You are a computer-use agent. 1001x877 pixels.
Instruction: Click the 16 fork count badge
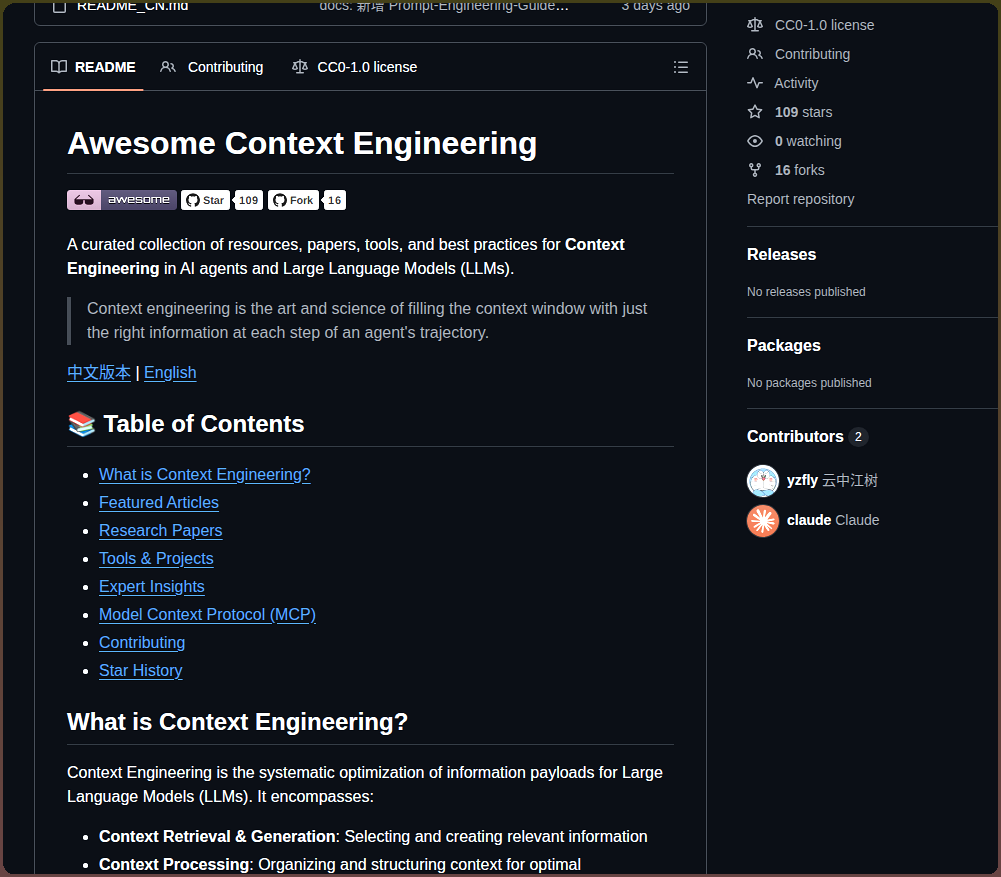pyautogui.click(x=335, y=200)
